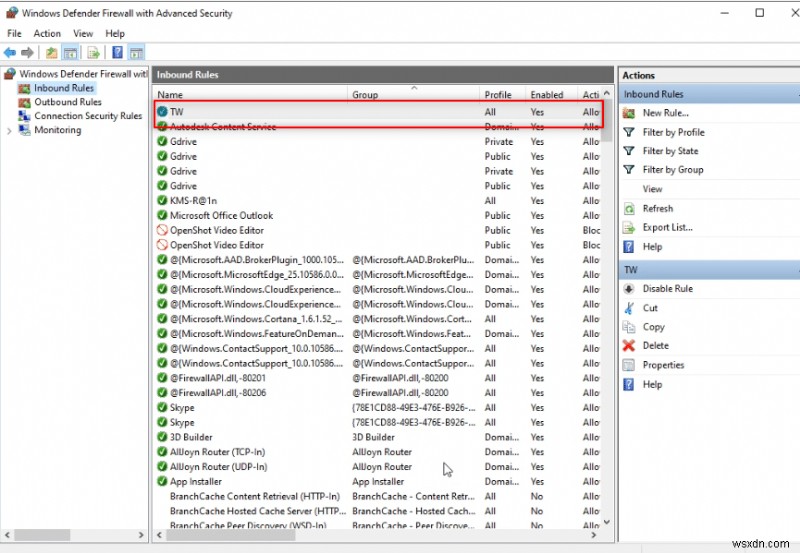The width and height of the screenshot is (800, 553).
Task: Click the New Rule icon in Actions
Action: [629, 113]
